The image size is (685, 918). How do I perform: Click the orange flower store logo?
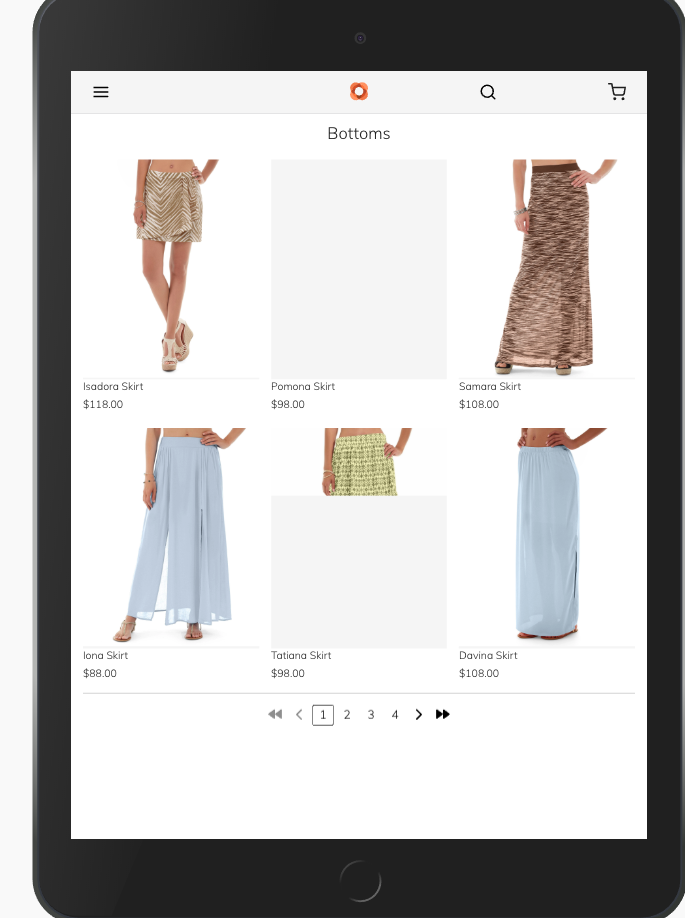coord(359,91)
